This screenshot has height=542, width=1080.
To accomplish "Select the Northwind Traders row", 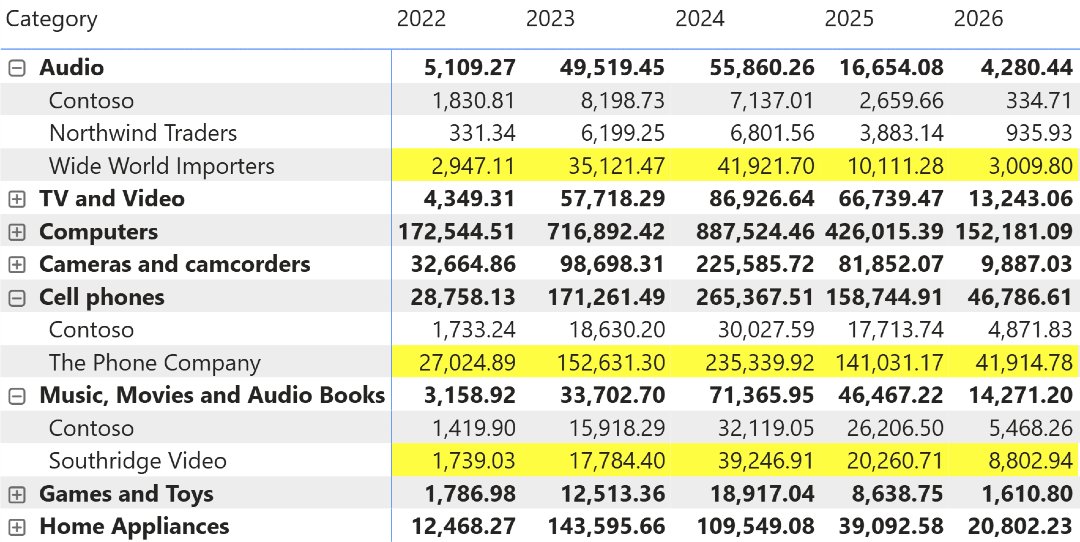I will (143, 133).
